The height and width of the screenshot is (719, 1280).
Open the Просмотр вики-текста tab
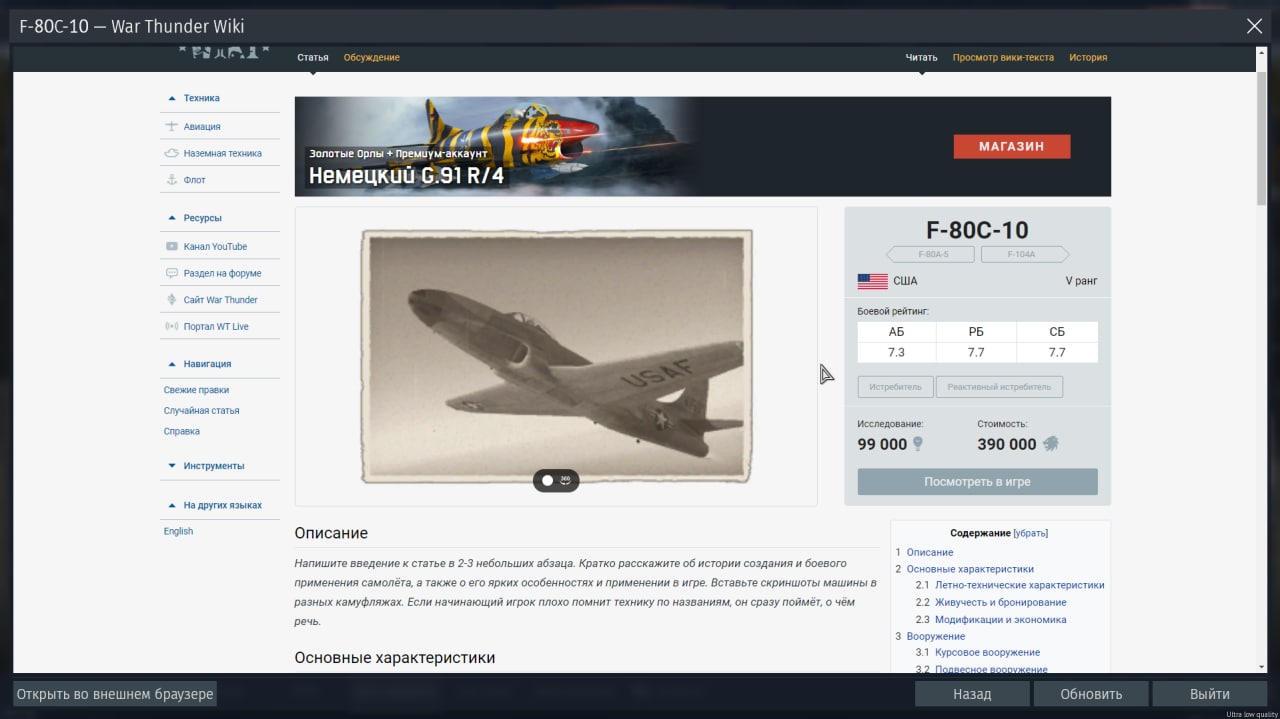tap(1003, 57)
